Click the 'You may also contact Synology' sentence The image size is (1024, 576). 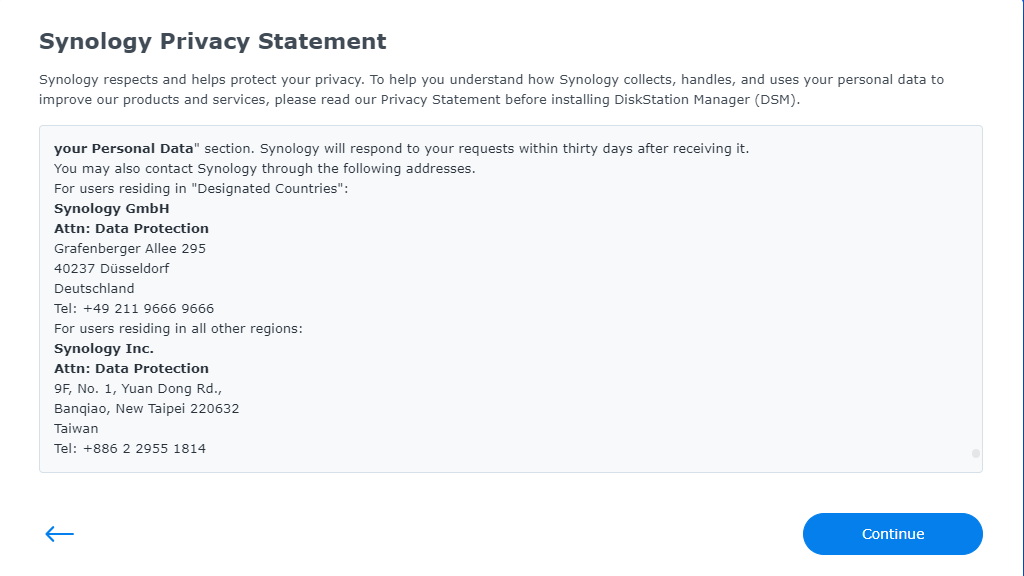[x=265, y=169]
